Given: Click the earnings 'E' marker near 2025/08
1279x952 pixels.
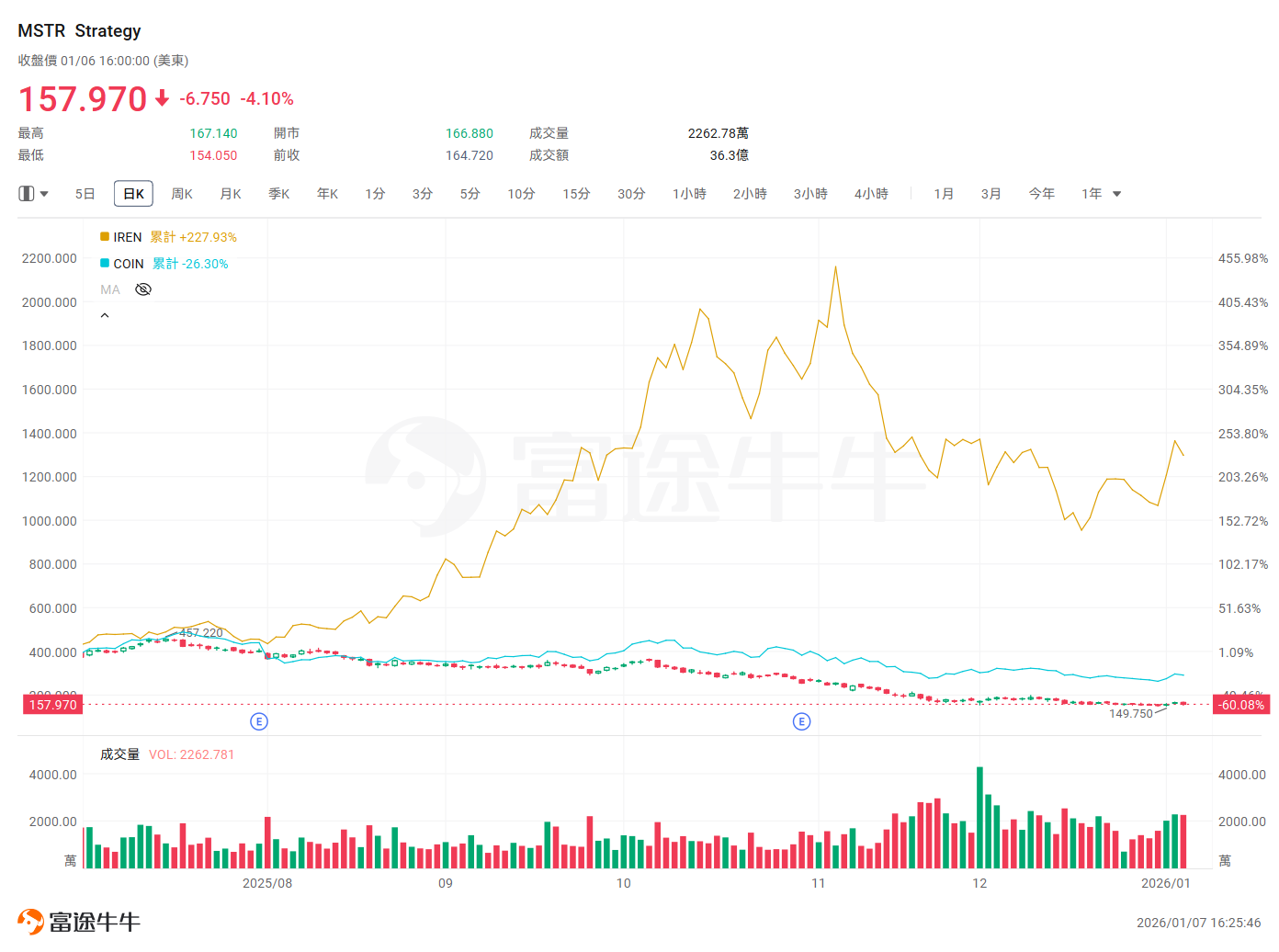Looking at the screenshot, I should tap(259, 721).
